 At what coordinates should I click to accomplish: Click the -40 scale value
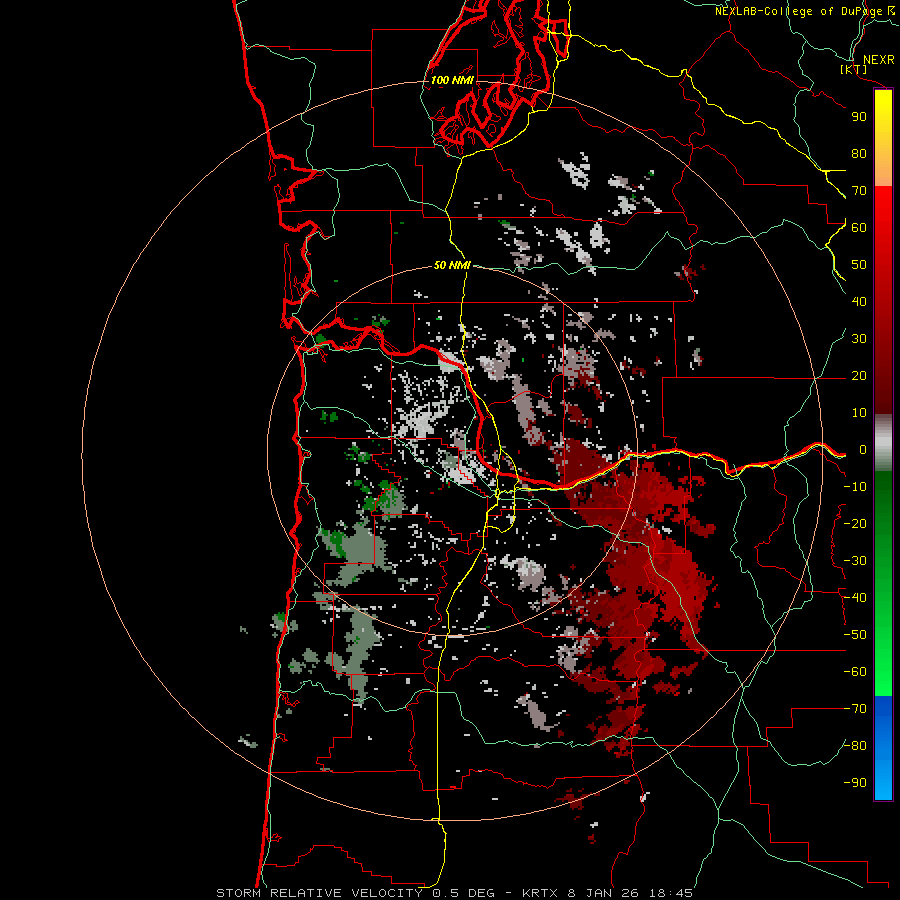pos(855,598)
